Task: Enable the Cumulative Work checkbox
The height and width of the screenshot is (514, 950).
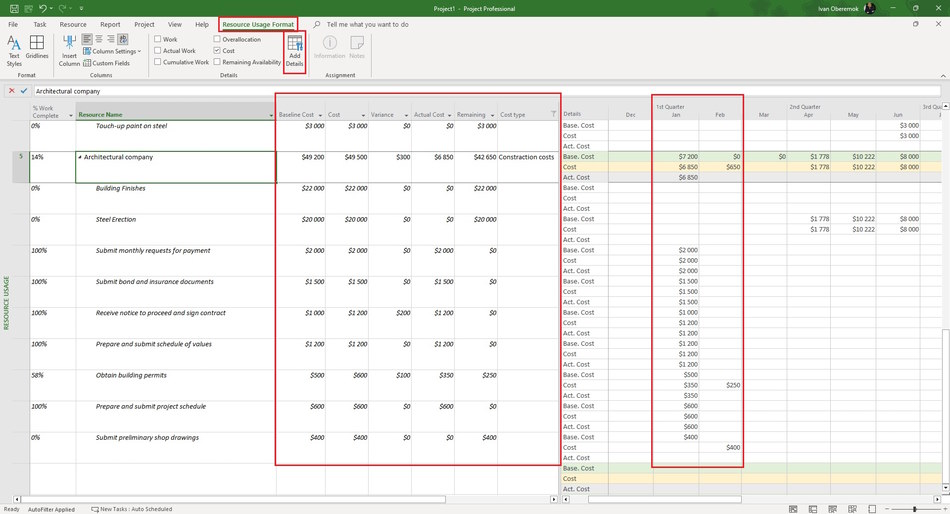Action: [x=158, y=62]
